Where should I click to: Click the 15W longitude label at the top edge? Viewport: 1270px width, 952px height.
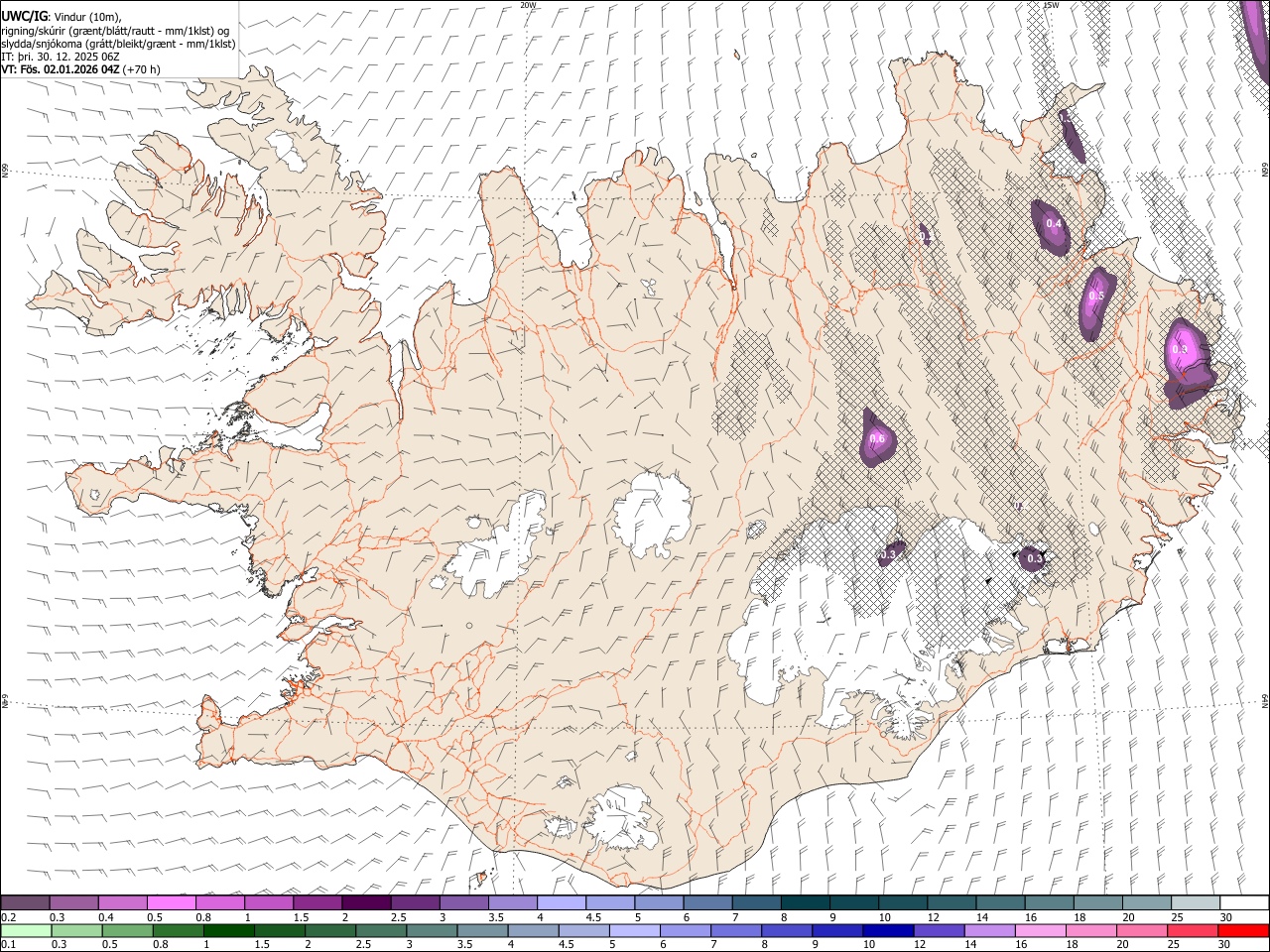coord(1051,5)
